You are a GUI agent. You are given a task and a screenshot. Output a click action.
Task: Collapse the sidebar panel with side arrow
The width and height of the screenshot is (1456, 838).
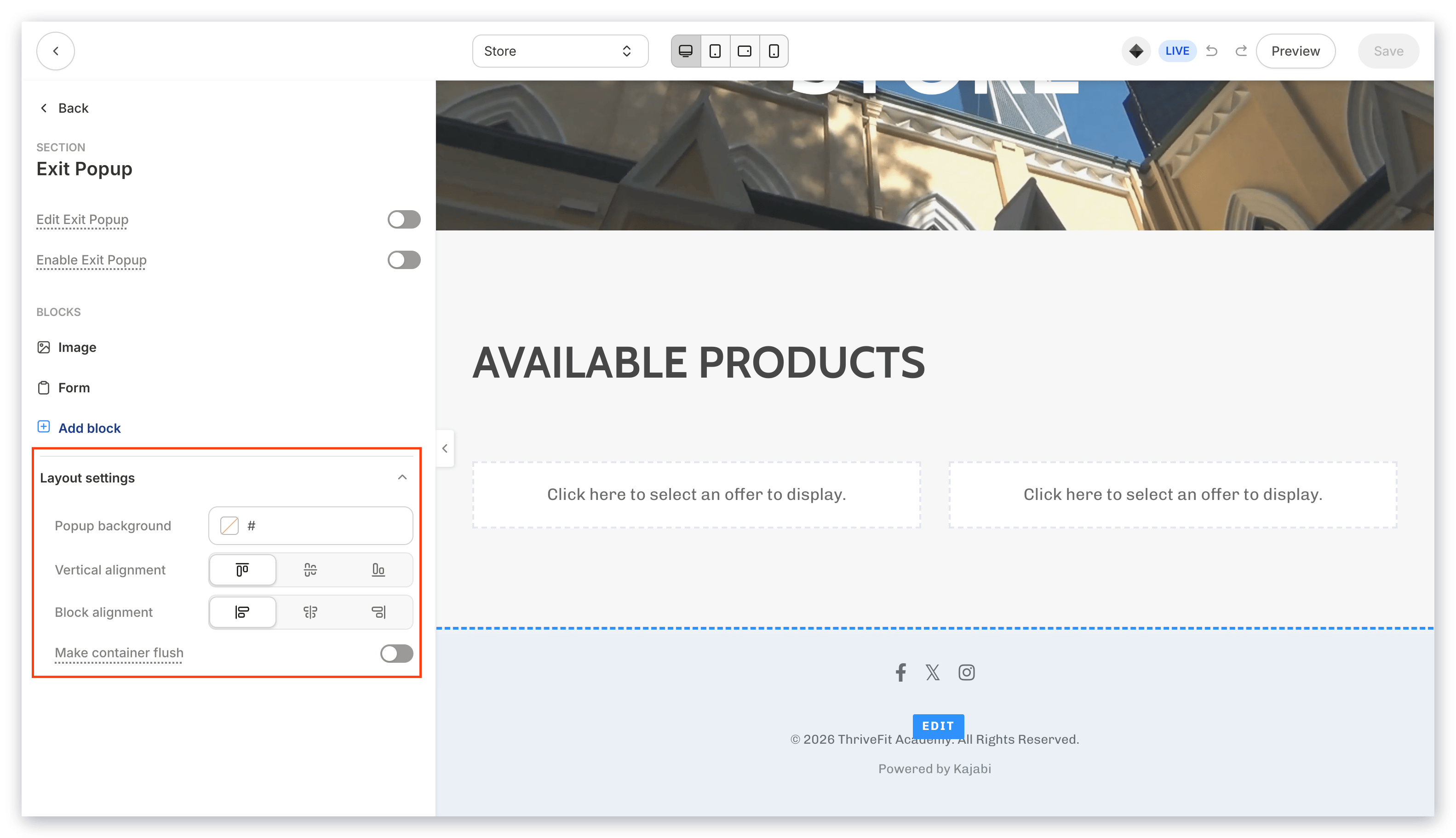point(444,448)
